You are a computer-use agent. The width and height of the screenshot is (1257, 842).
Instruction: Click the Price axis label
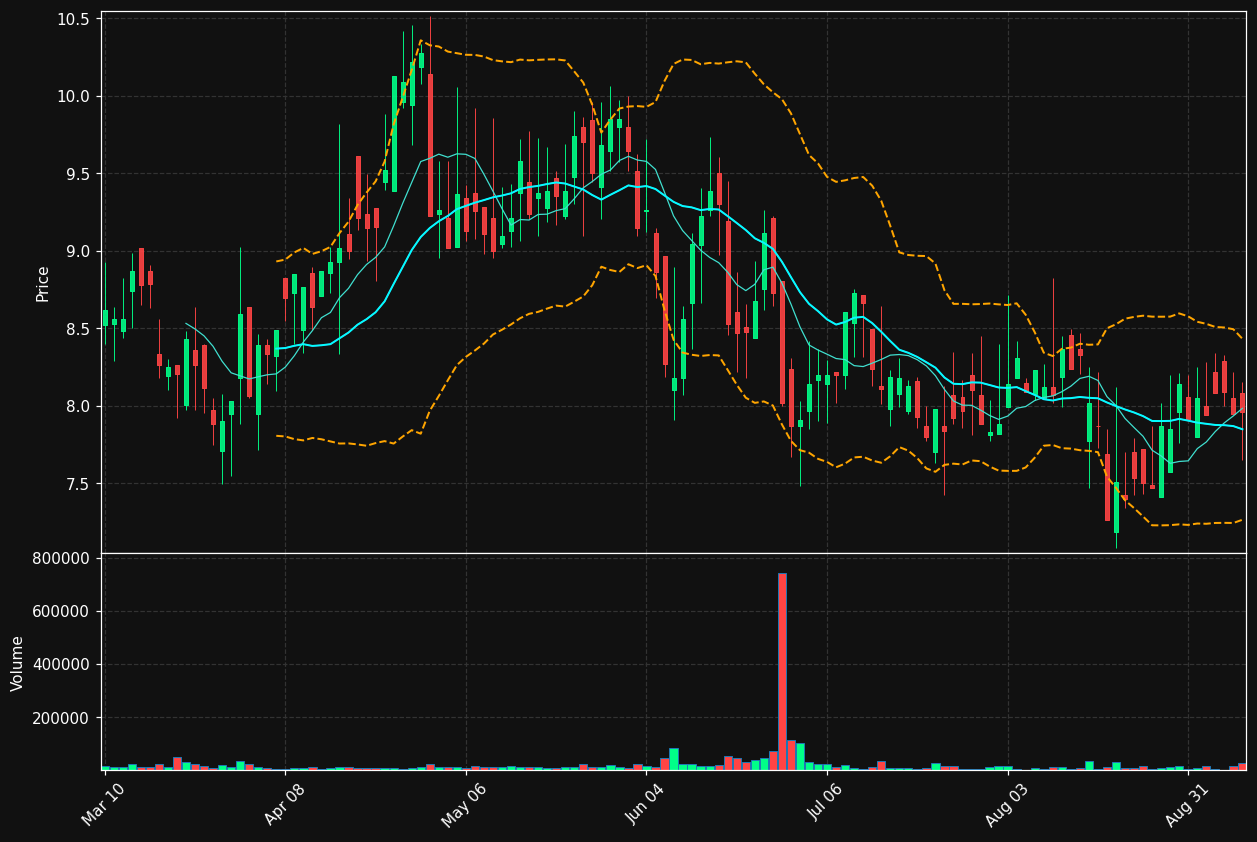(x=43, y=284)
